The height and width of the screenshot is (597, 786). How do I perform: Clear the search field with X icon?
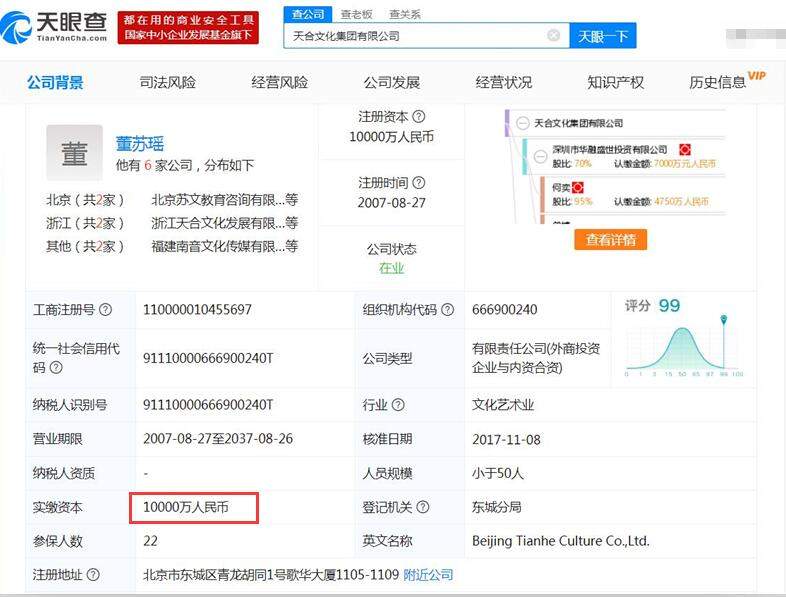point(553,35)
